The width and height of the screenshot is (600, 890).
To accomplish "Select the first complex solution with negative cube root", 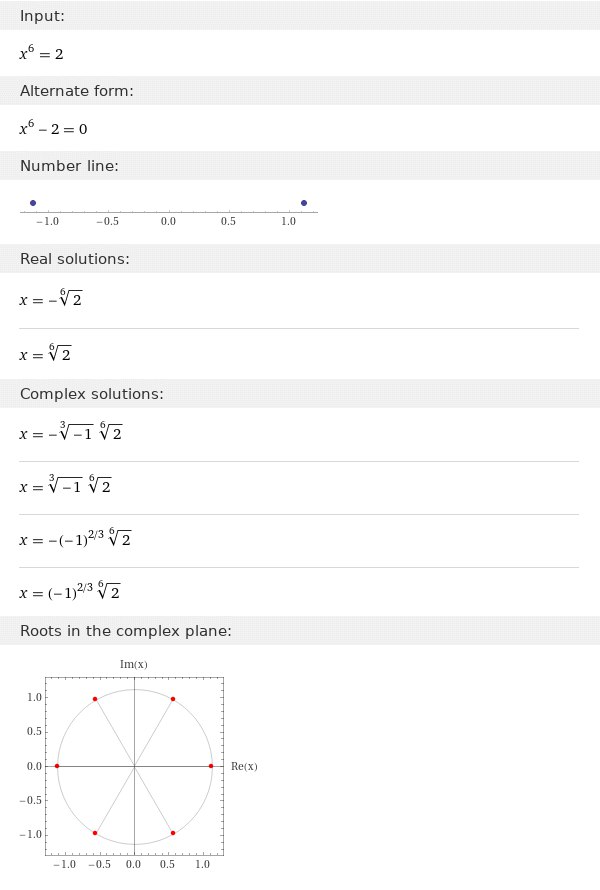I will 71,433.
